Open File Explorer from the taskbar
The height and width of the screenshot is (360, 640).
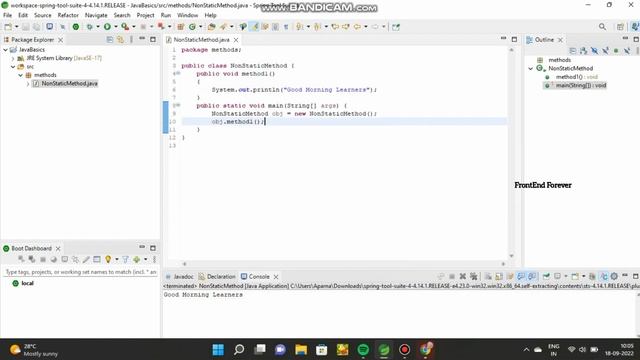(301, 349)
